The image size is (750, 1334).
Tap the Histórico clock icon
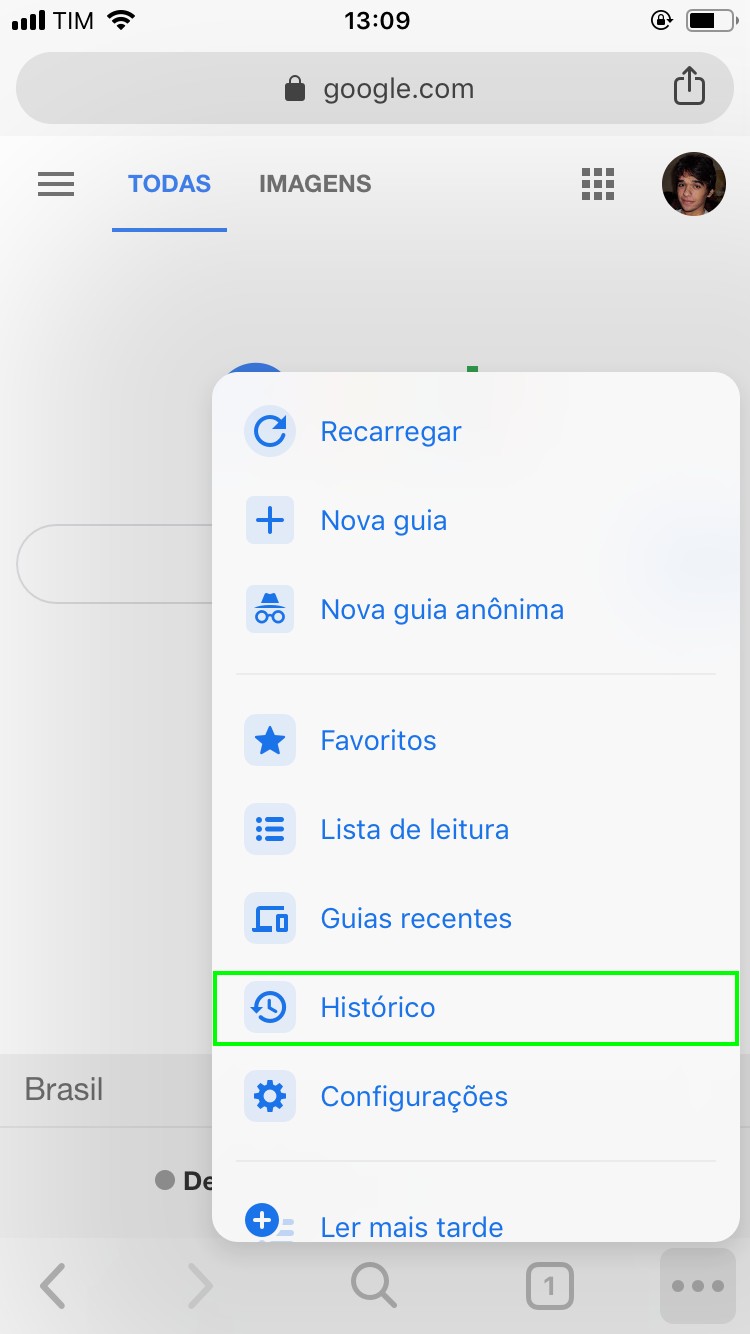tap(270, 1008)
